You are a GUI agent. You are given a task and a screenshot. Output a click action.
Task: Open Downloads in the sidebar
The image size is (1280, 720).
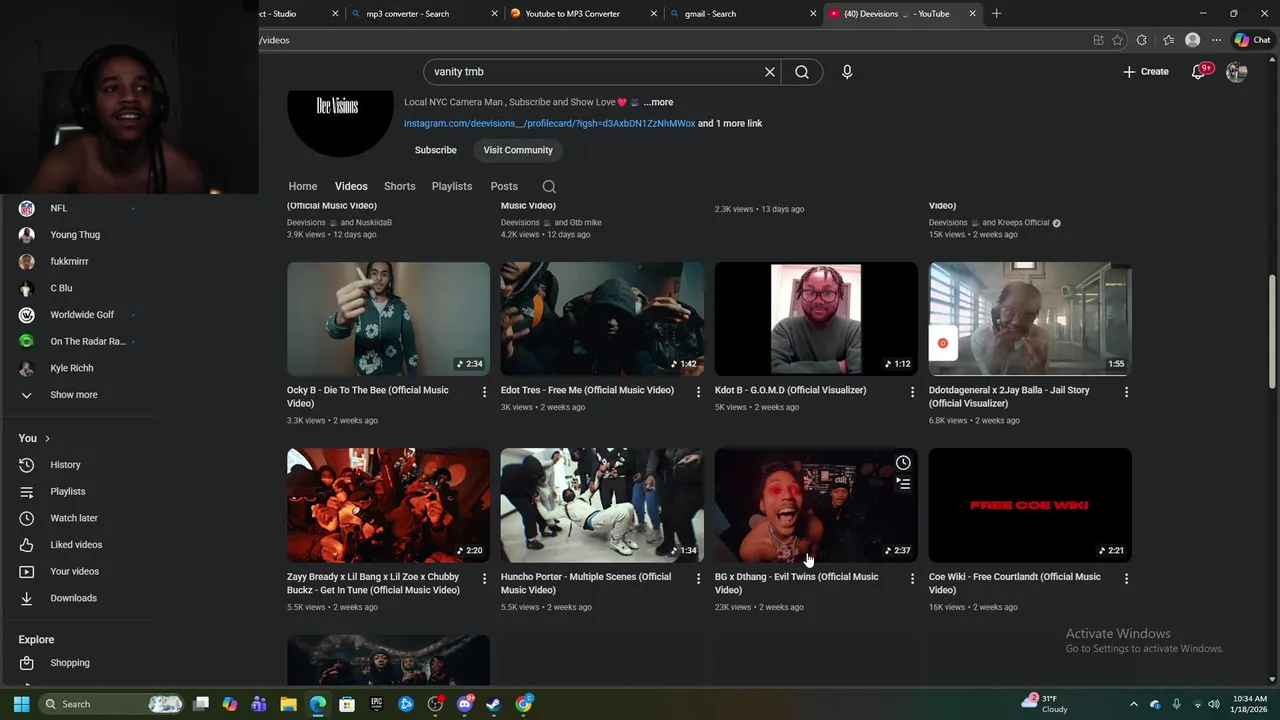76,598
